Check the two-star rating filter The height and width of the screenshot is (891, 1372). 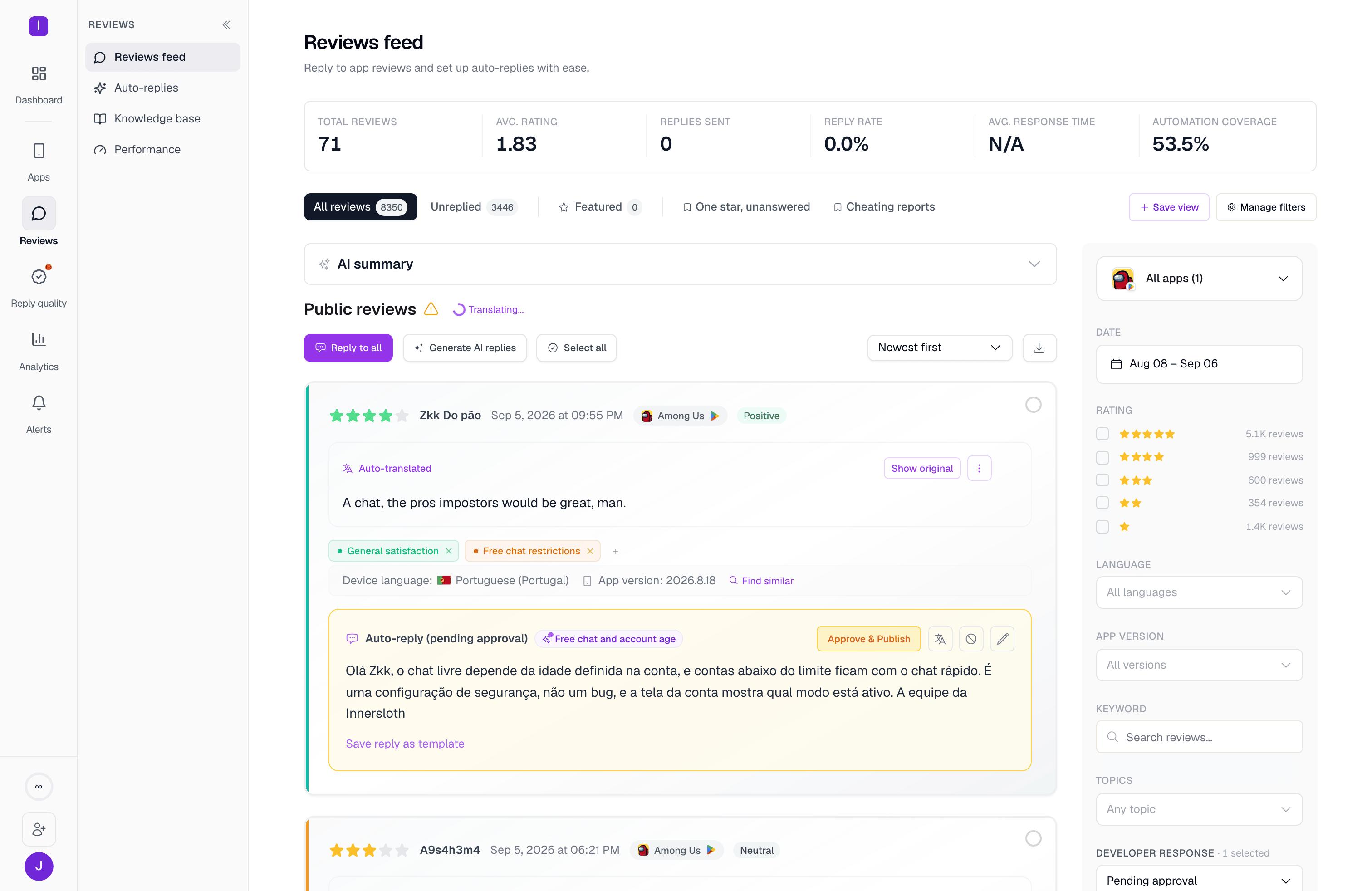pyautogui.click(x=1102, y=503)
